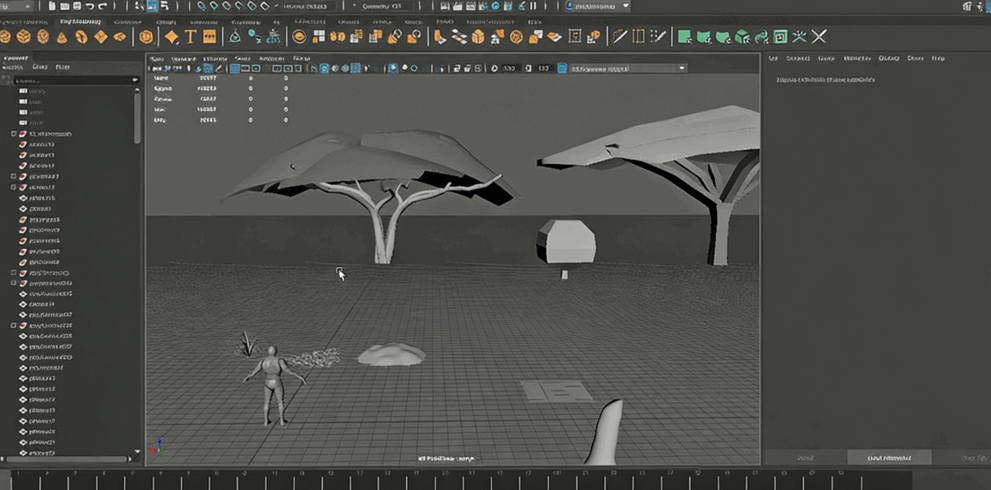Click the polygon cone shelf icon
Image resolution: width=991 pixels, height=490 pixels.
coord(62,37)
